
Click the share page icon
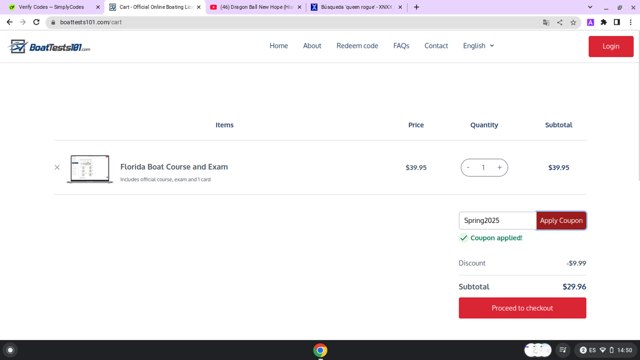(560, 22)
